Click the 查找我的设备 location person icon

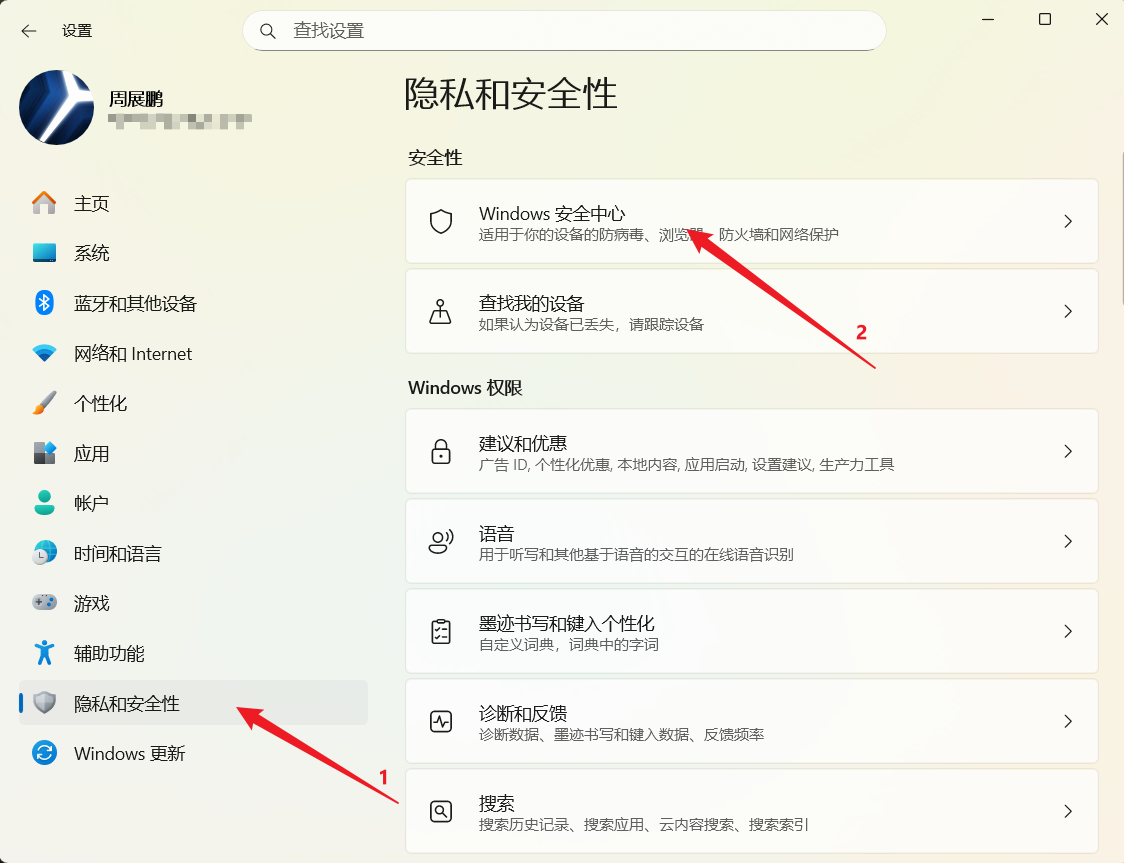tap(440, 312)
